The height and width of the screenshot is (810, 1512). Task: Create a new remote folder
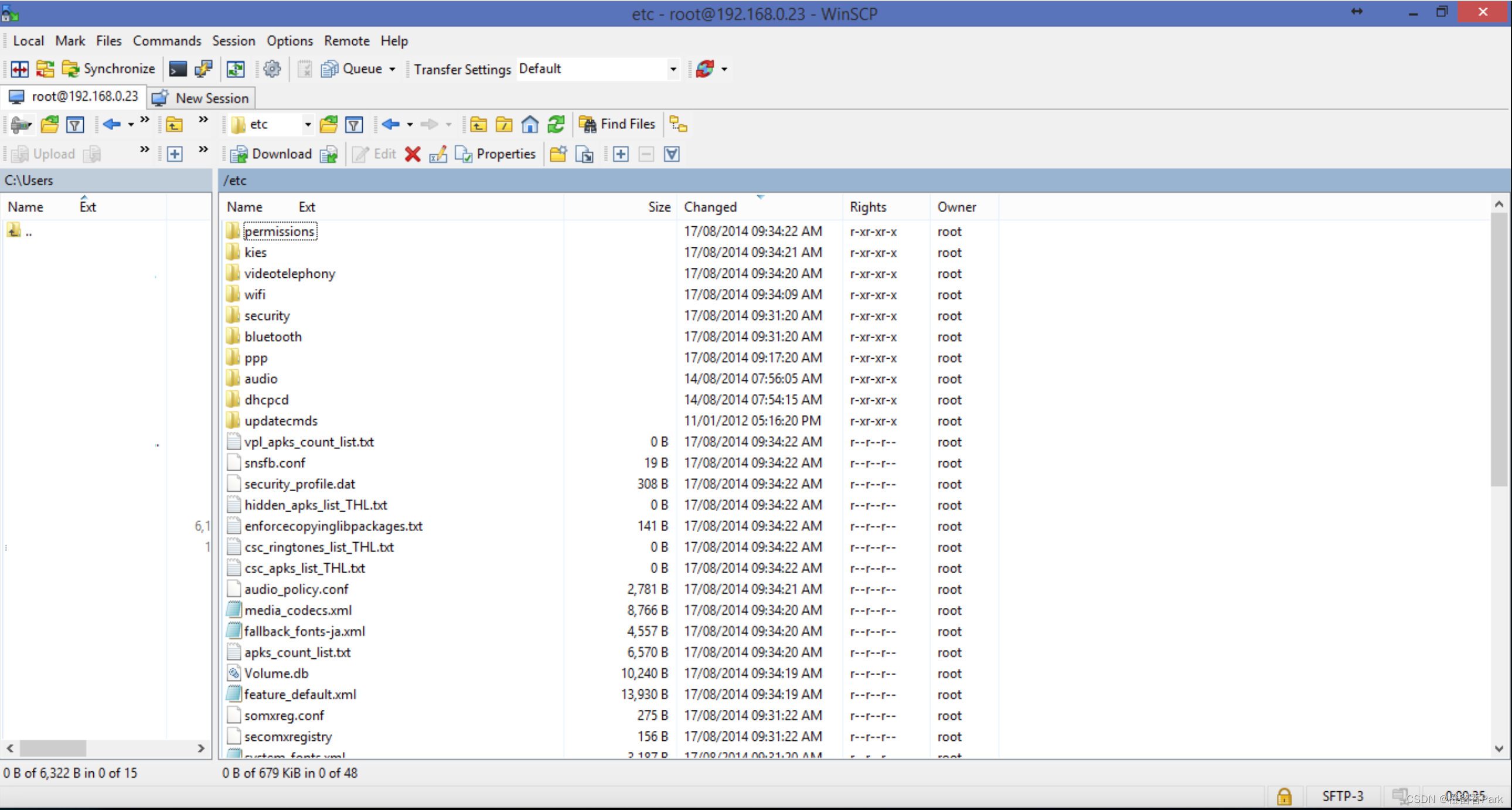557,154
